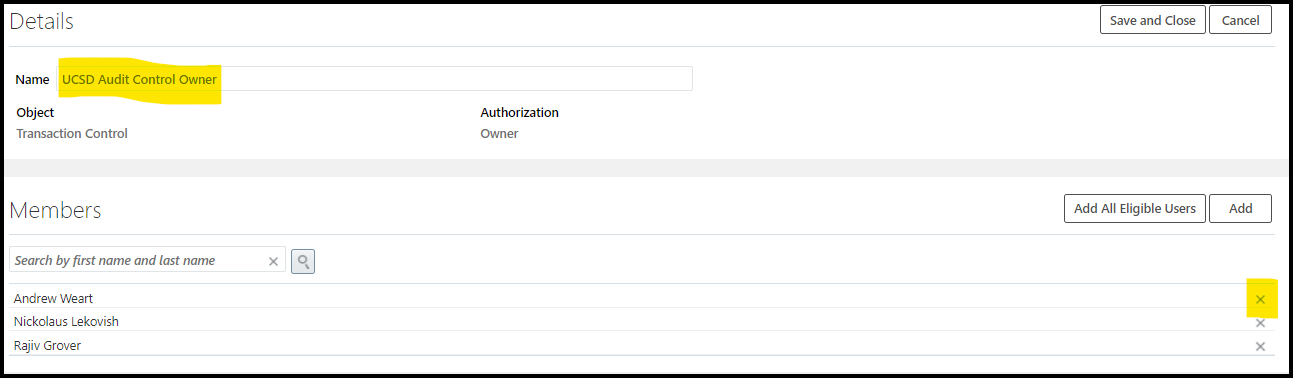Click the Transaction Control object value
The height and width of the screenshot is (378, 1293).
72,133
